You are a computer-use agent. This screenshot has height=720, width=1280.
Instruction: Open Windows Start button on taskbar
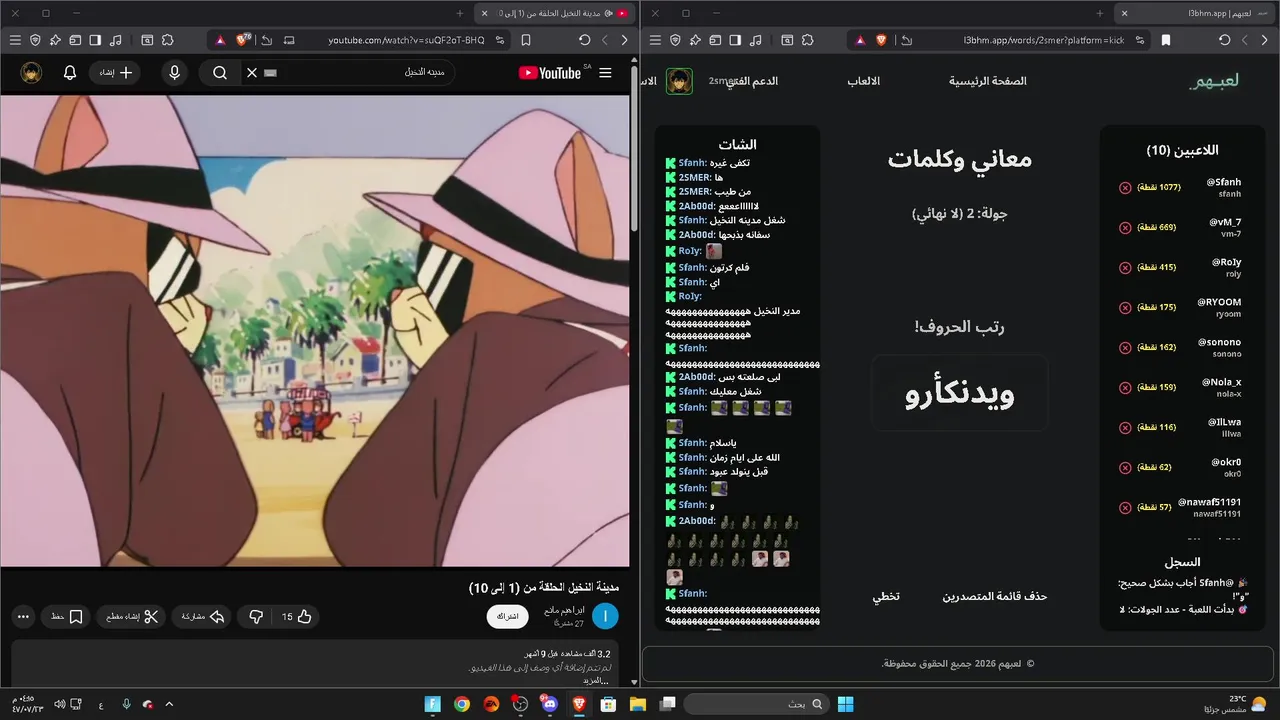point(845,704)
